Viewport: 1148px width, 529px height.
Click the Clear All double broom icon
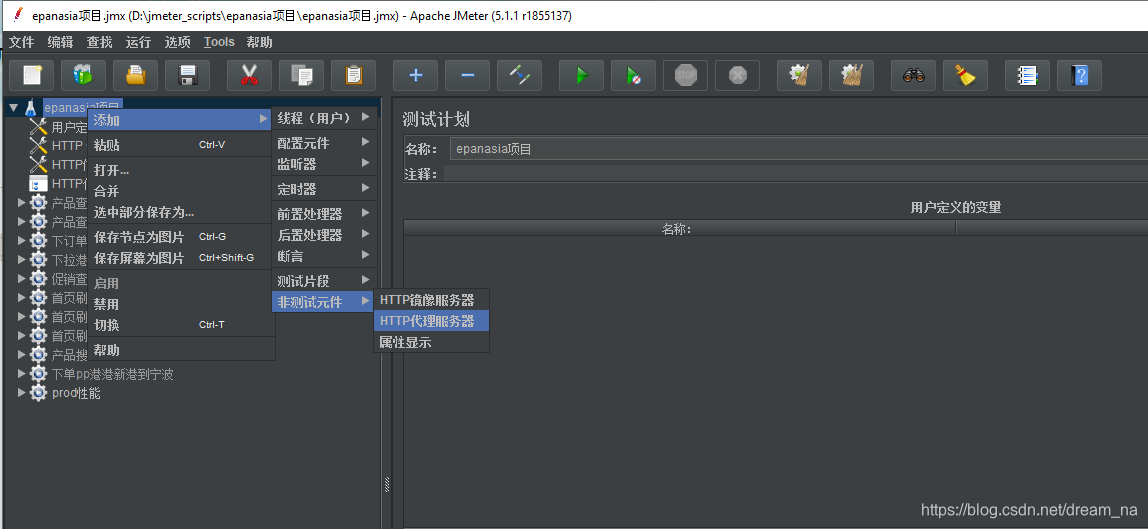851,75
